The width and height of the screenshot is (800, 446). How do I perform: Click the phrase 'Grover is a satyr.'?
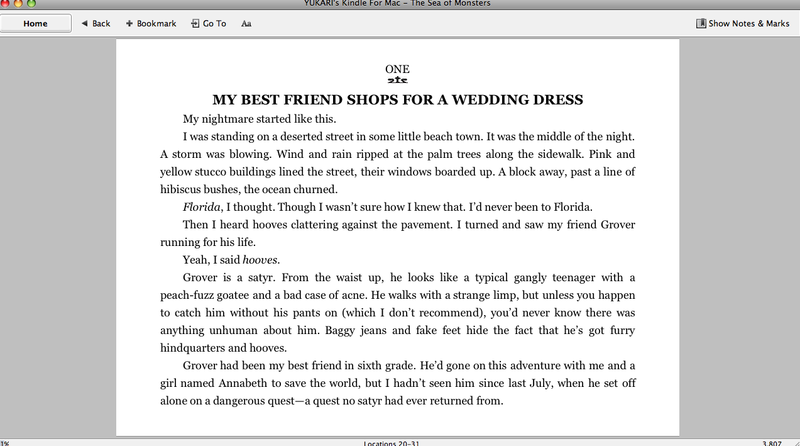[229, 278]
